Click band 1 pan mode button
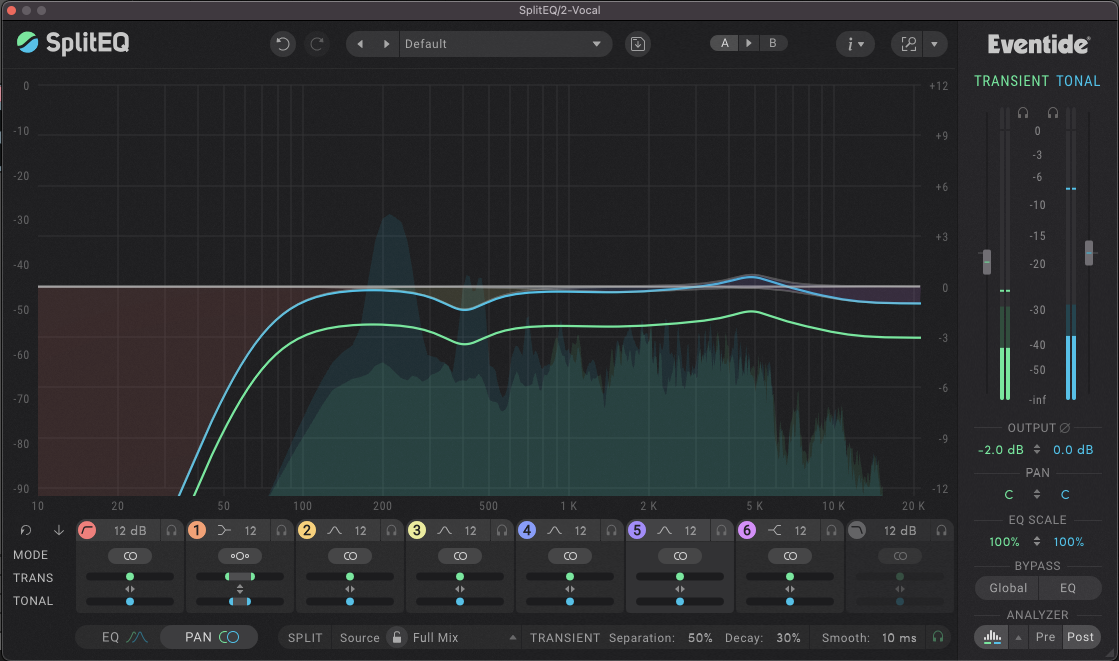Image resolution: width=1119 pixels, height=661 pixels. (x=240, y=556)
